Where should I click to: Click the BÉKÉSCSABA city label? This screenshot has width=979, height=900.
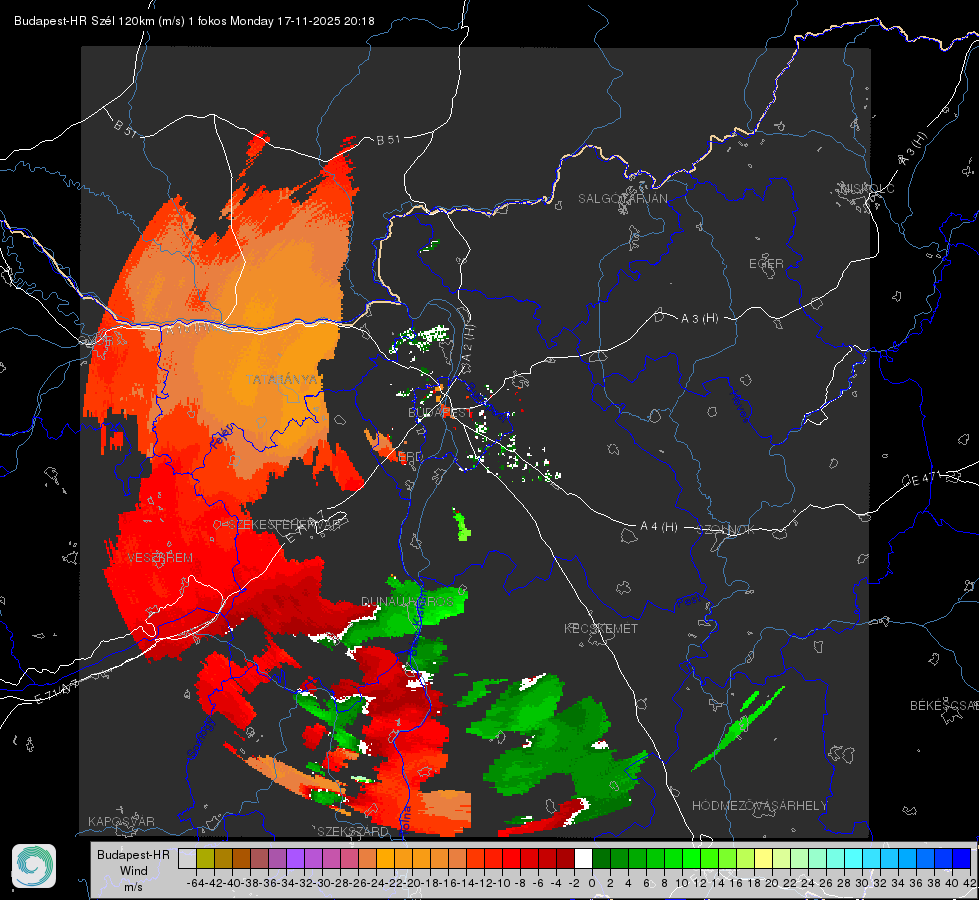pos(944,705)
